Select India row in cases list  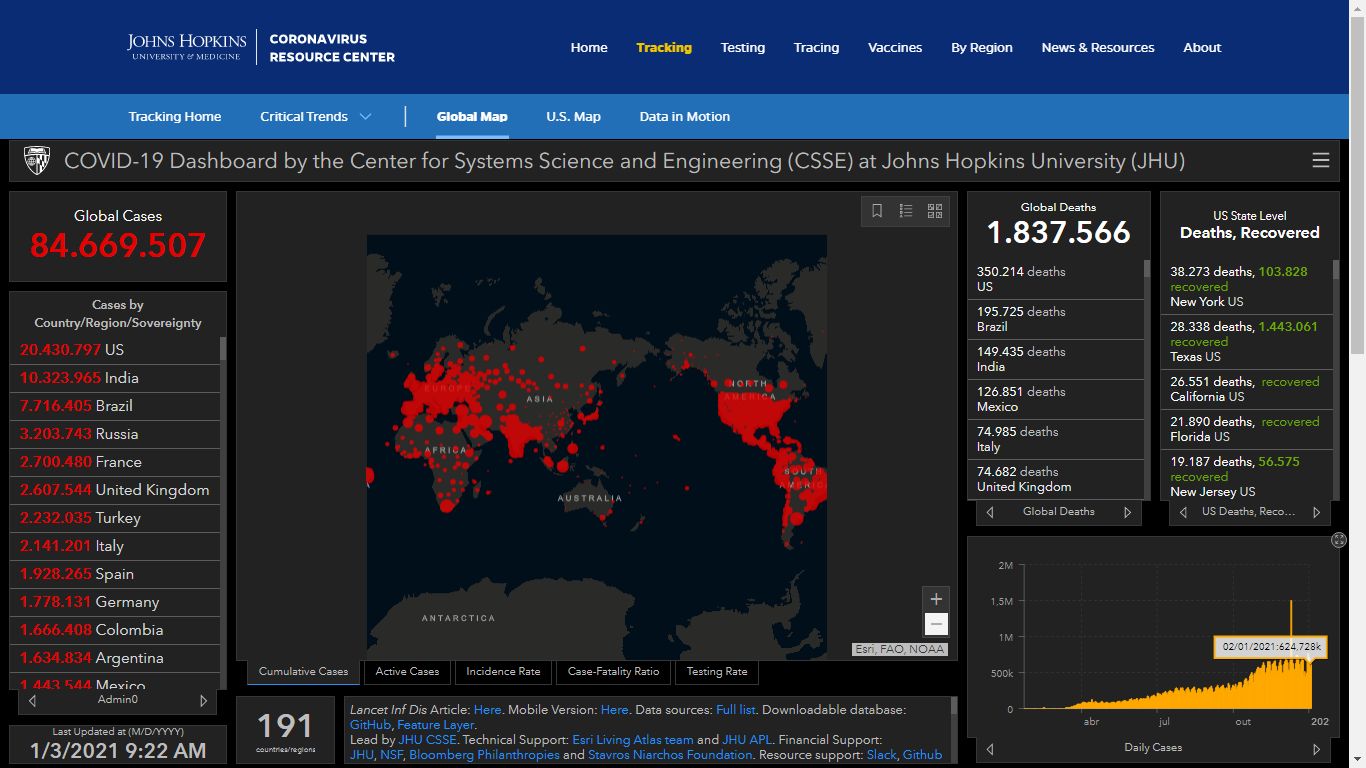(x=114, y=378)
